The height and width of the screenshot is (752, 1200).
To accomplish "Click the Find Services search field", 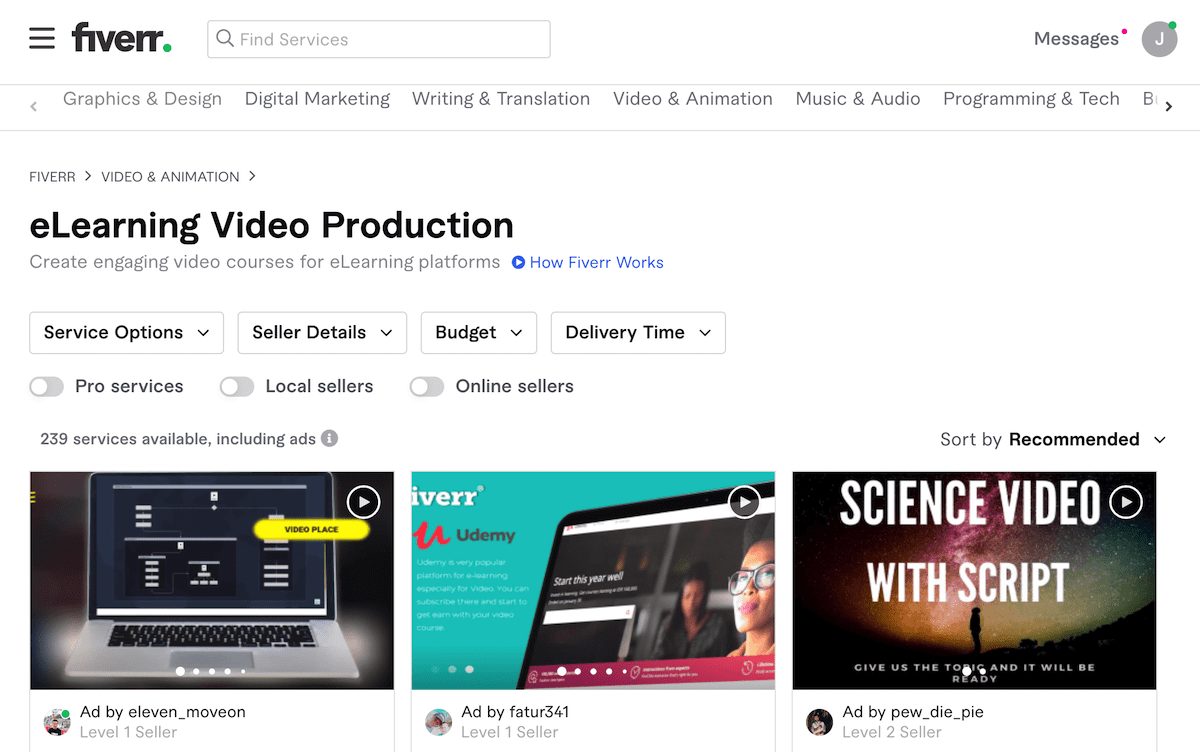I will 380,38.
